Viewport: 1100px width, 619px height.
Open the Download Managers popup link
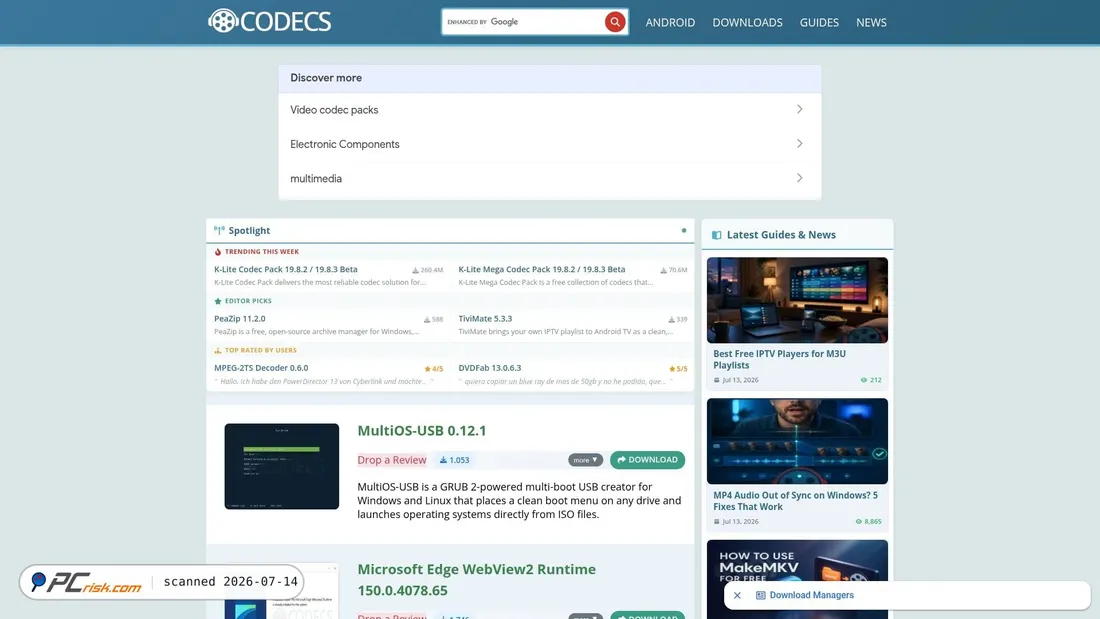tap(812, 595)
